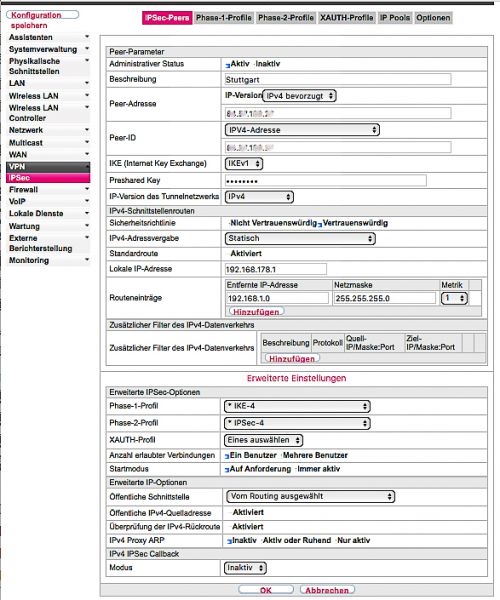Set Startmodus to Auf Anforderung
The height and width of the screenshot is (600, 500).
coord(227,470)
